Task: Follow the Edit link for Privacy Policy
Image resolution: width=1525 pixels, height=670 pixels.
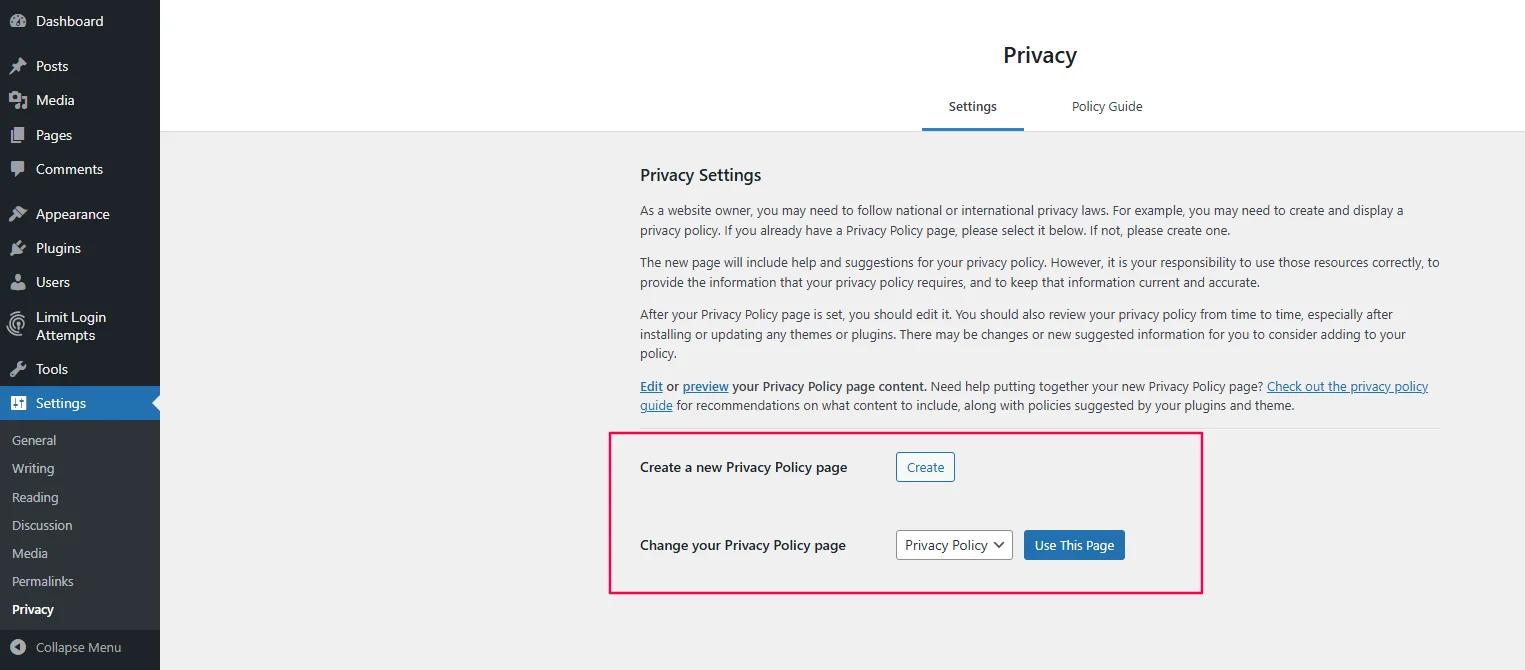Action: pos(650,386)
